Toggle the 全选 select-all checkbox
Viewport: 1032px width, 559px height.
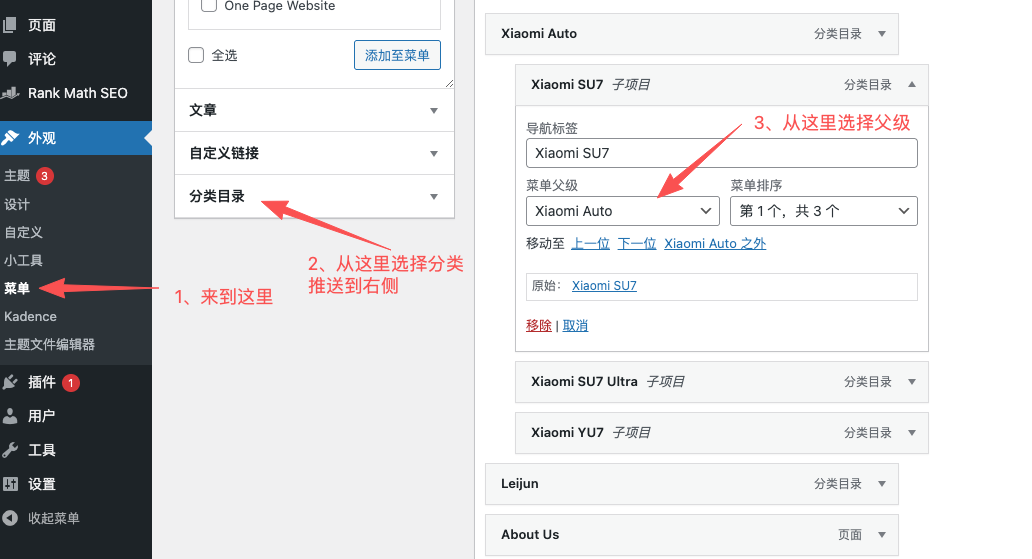click(196, 55)
